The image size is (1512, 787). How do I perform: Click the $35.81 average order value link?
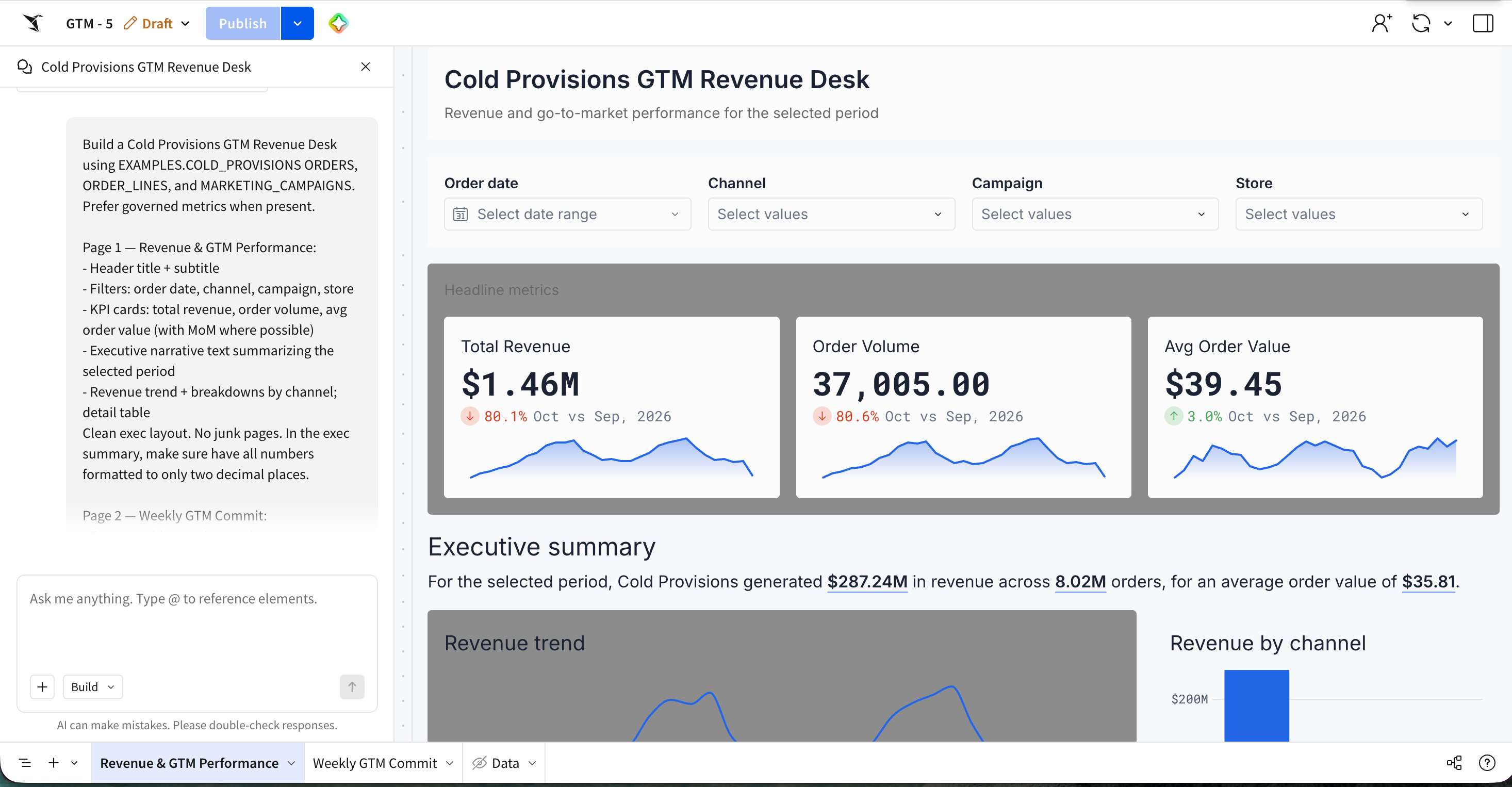coord(1428,582)
